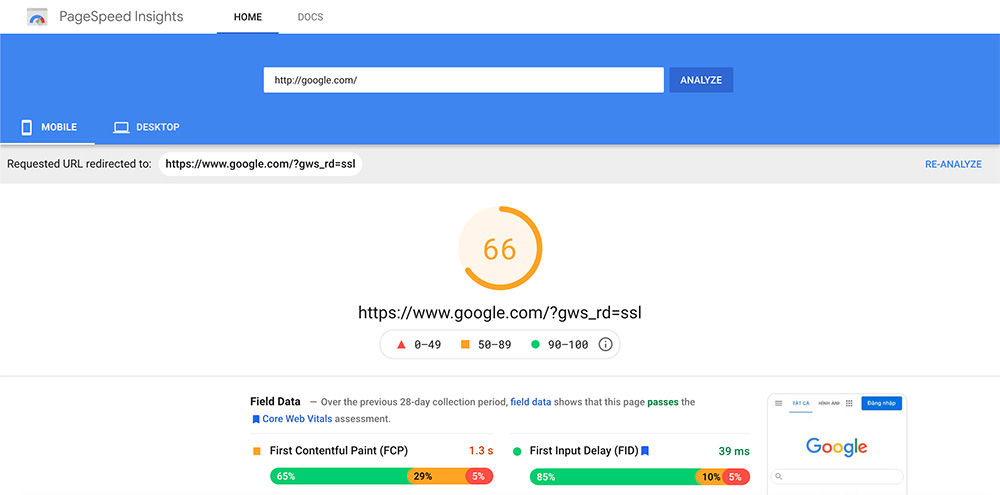
Task: Click the performance score gauge showing 66
Action: click(500, 248)
